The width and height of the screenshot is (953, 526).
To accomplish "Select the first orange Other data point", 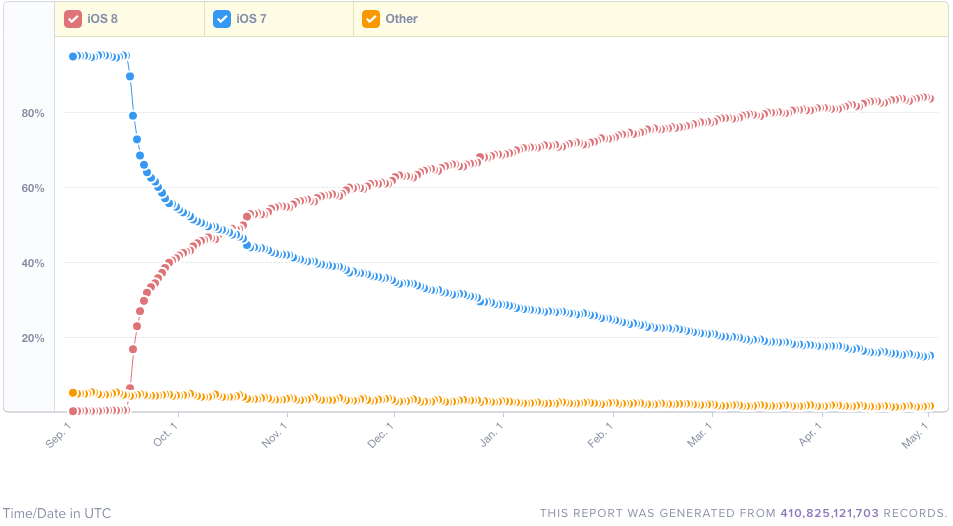I will pos(73,393).
